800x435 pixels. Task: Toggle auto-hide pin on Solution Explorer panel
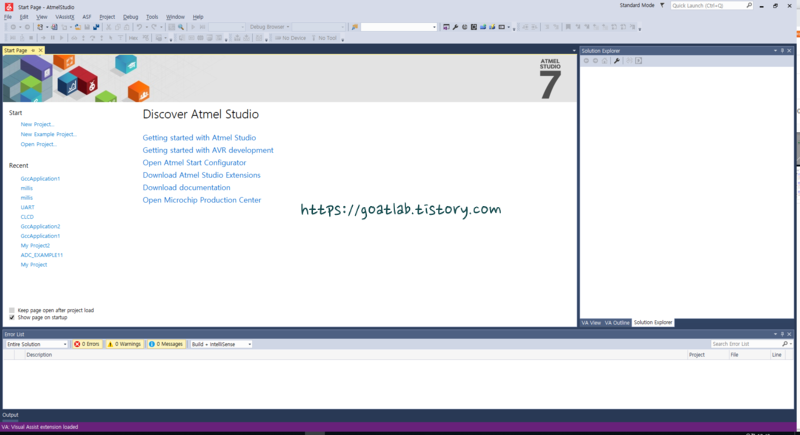(x=782, y=50)
